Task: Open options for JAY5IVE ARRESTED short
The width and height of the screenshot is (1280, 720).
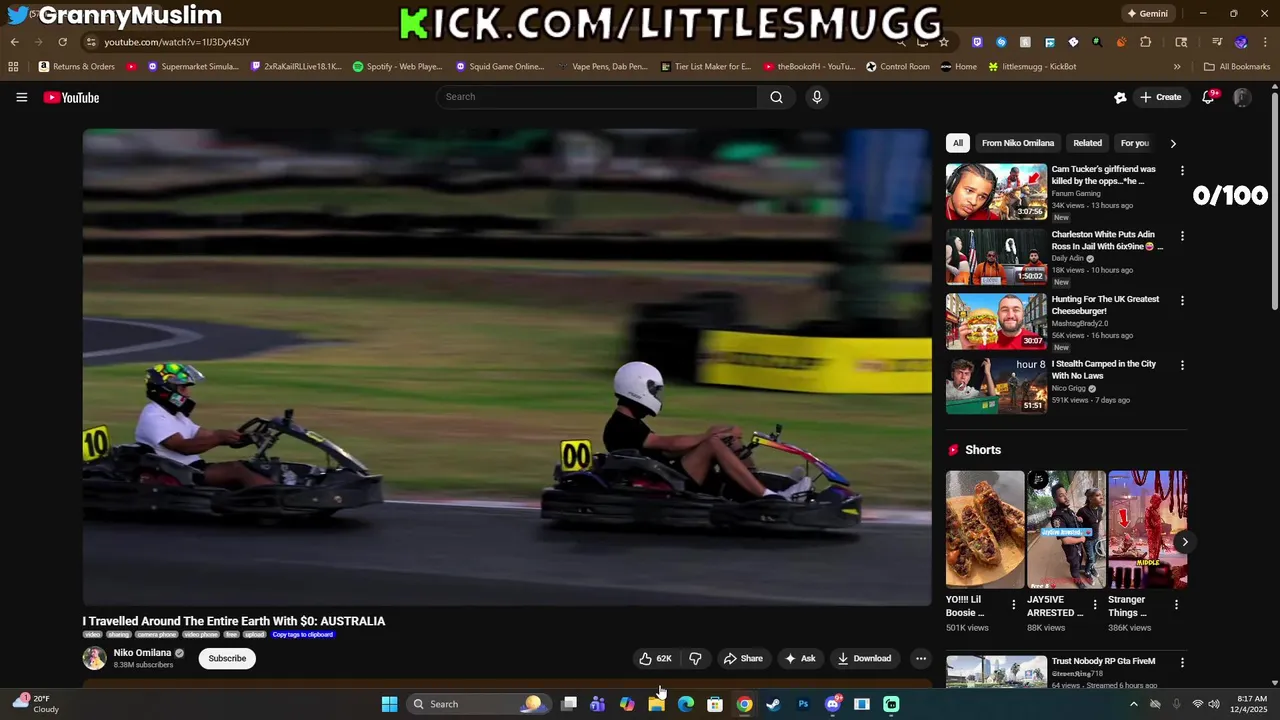Action: point(1095,605)
